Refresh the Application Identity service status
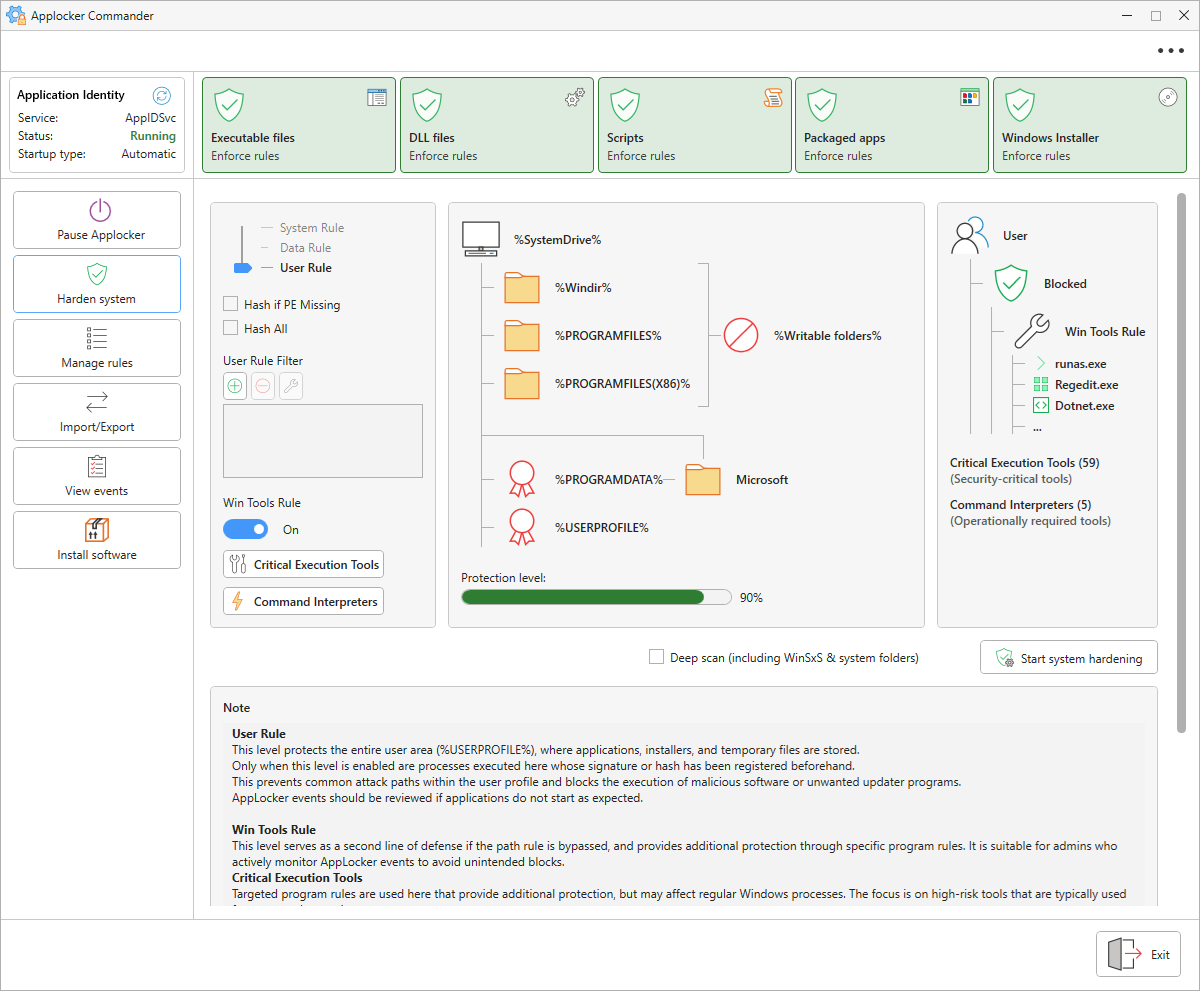Viewport: 1200px width, 991px height. coord(162,95)
